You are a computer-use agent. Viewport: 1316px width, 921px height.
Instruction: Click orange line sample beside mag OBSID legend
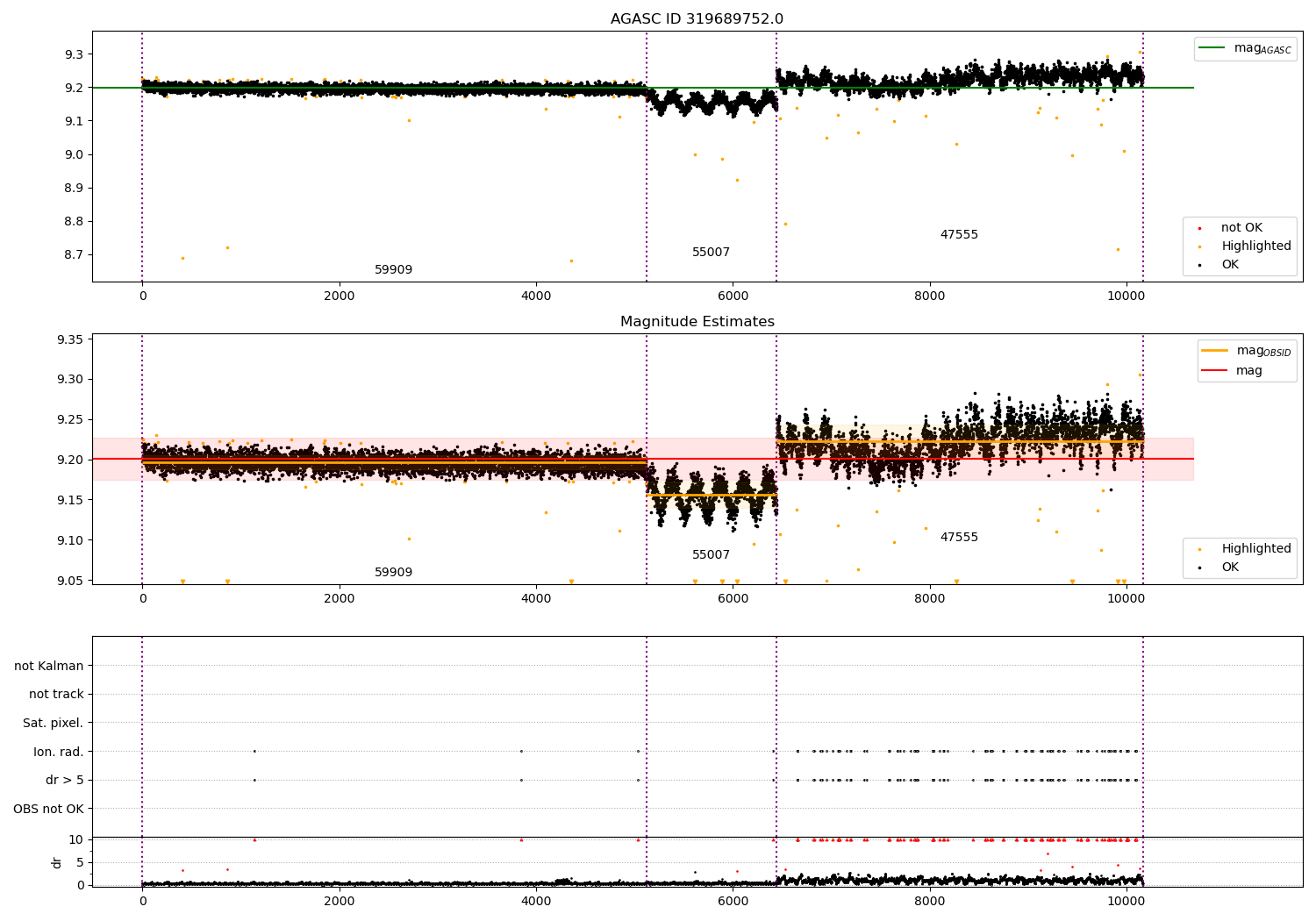pyautogui.click(x=1215, y=351)
